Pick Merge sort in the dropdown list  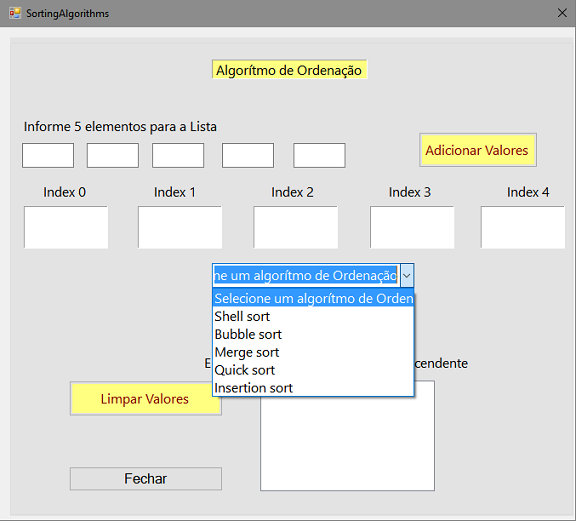pos(313,352)
